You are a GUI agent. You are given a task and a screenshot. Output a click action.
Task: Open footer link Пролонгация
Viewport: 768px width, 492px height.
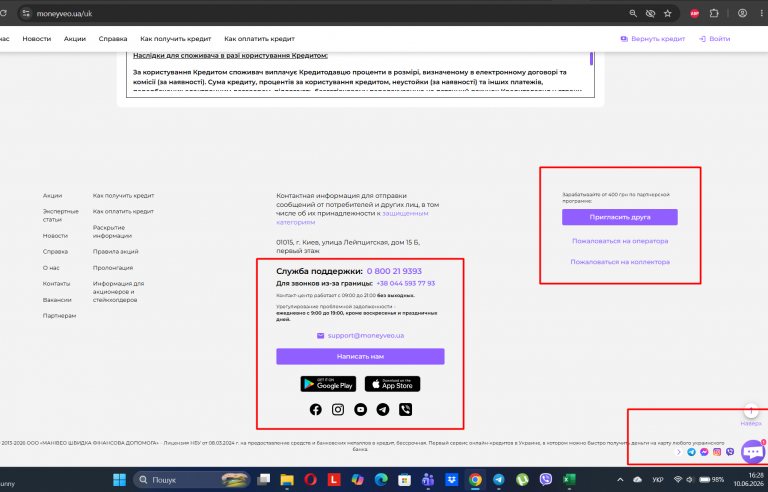113,268
